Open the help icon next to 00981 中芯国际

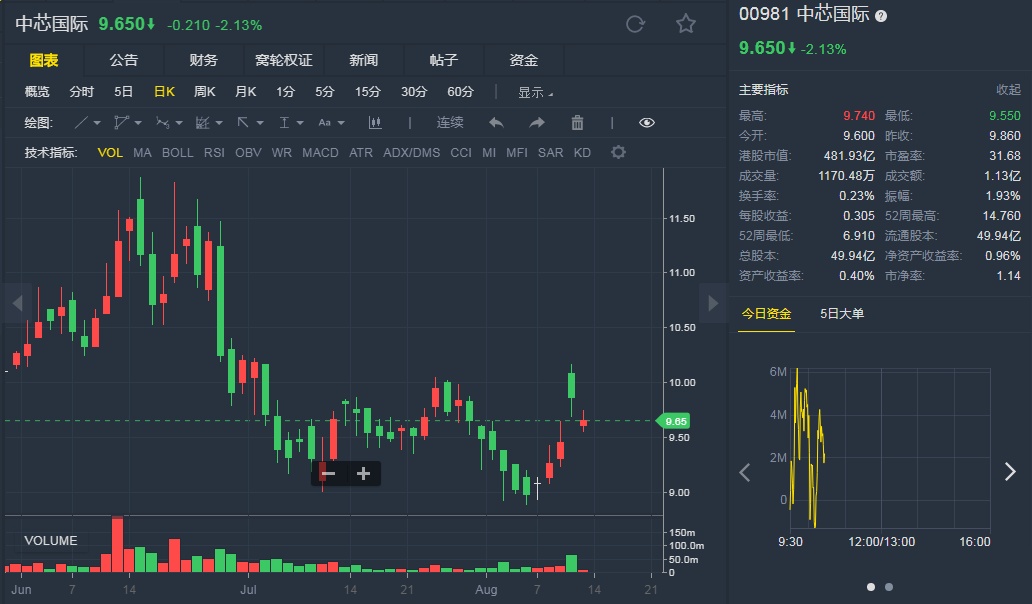click(881, 16)
